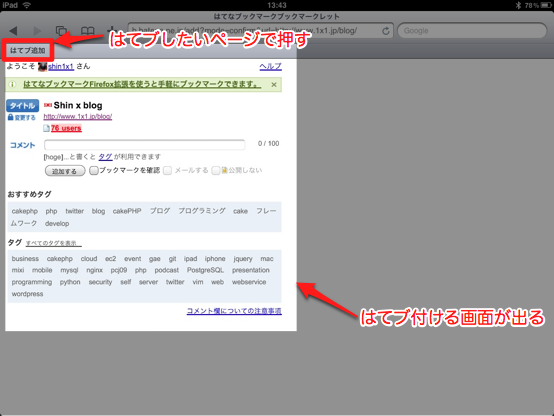Select recommended tag プログラミング
The image size is (554, 416).
tap(202, 211)
